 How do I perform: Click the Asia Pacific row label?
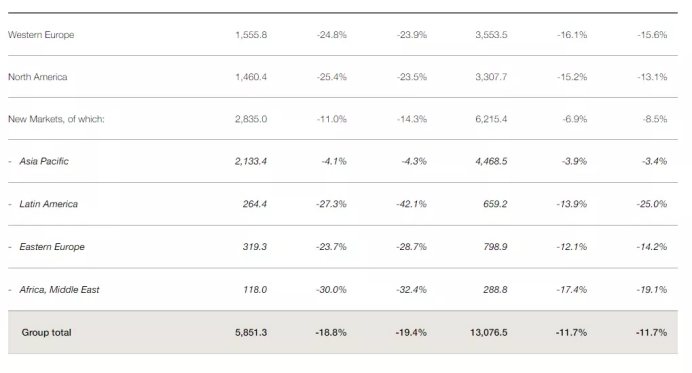(x=44, y=161)
